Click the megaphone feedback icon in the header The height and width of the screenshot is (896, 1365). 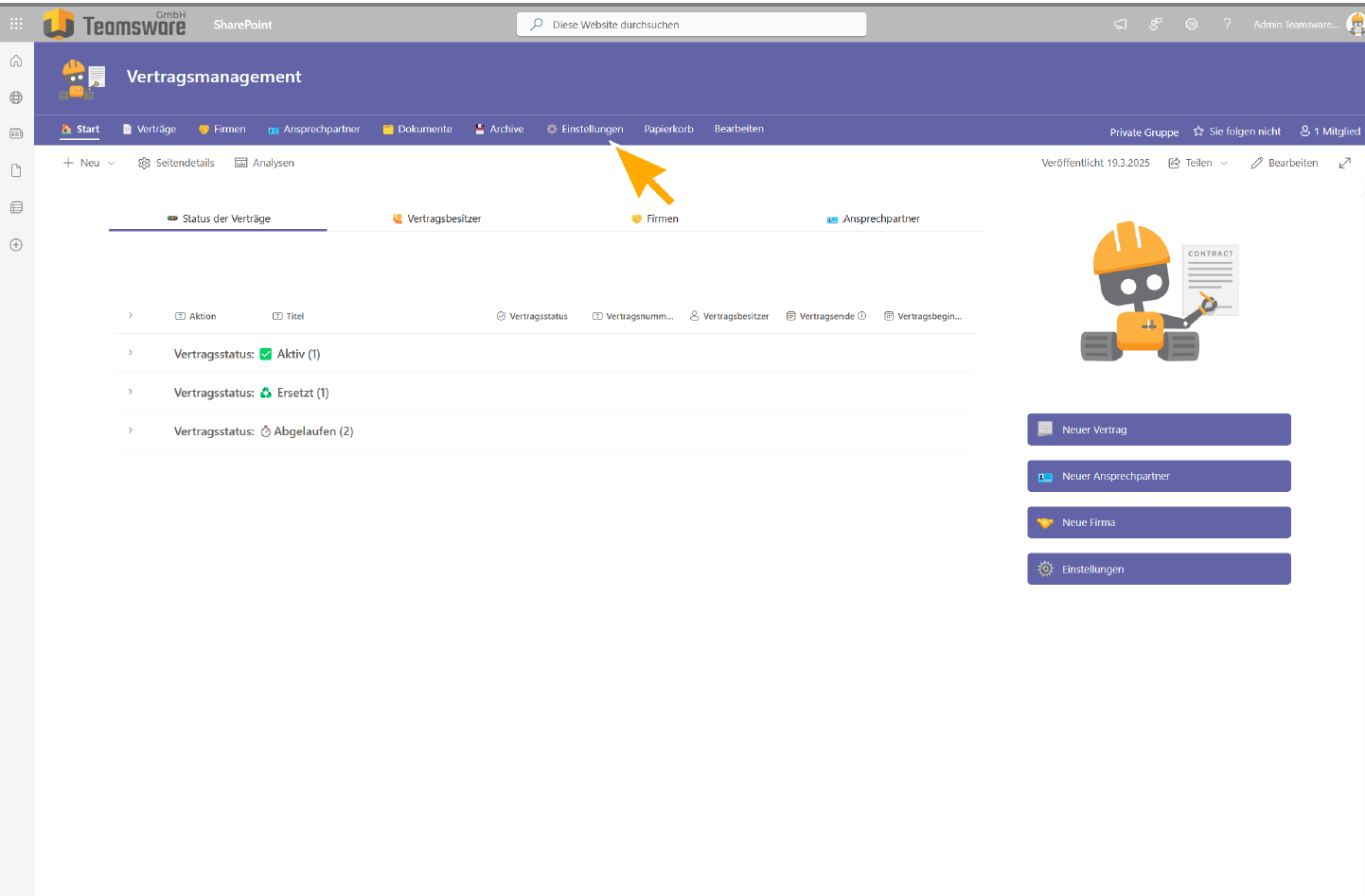1120,25
